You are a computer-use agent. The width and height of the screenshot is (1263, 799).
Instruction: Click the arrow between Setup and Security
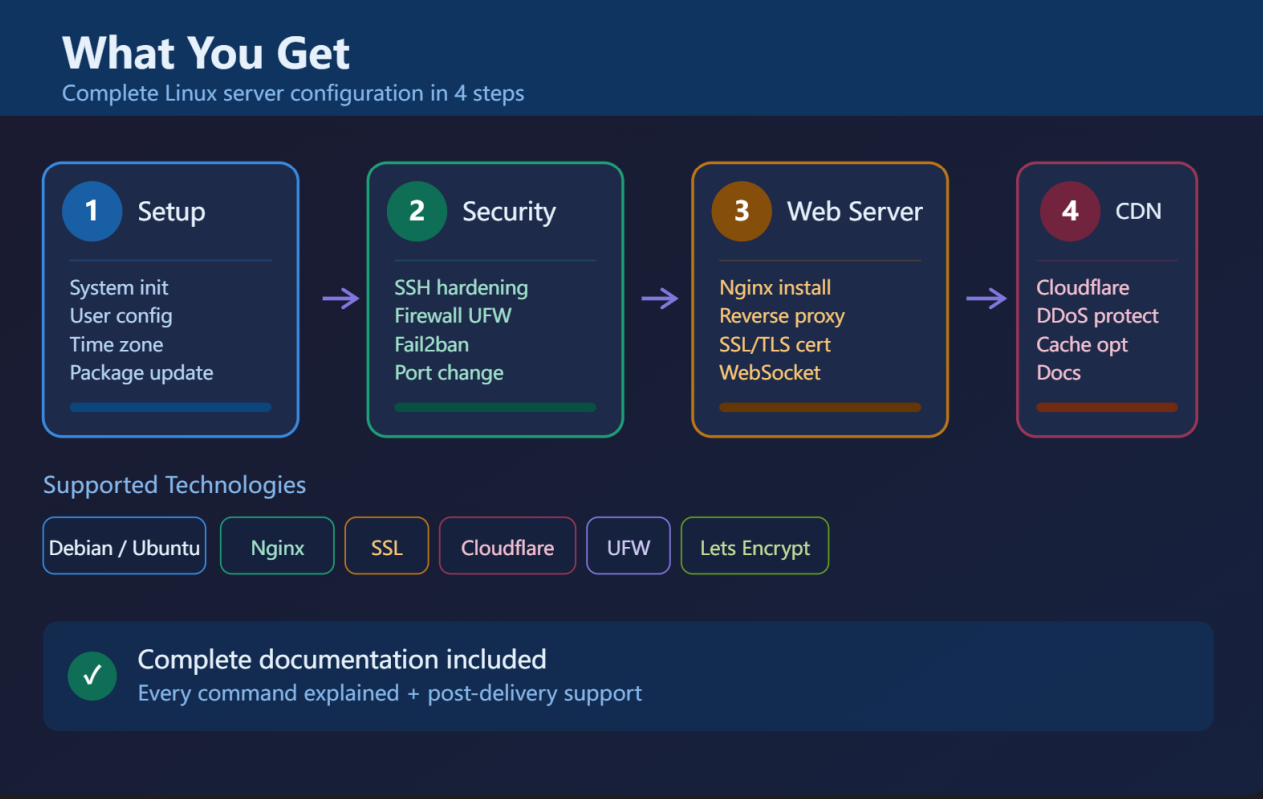(341, 298)
